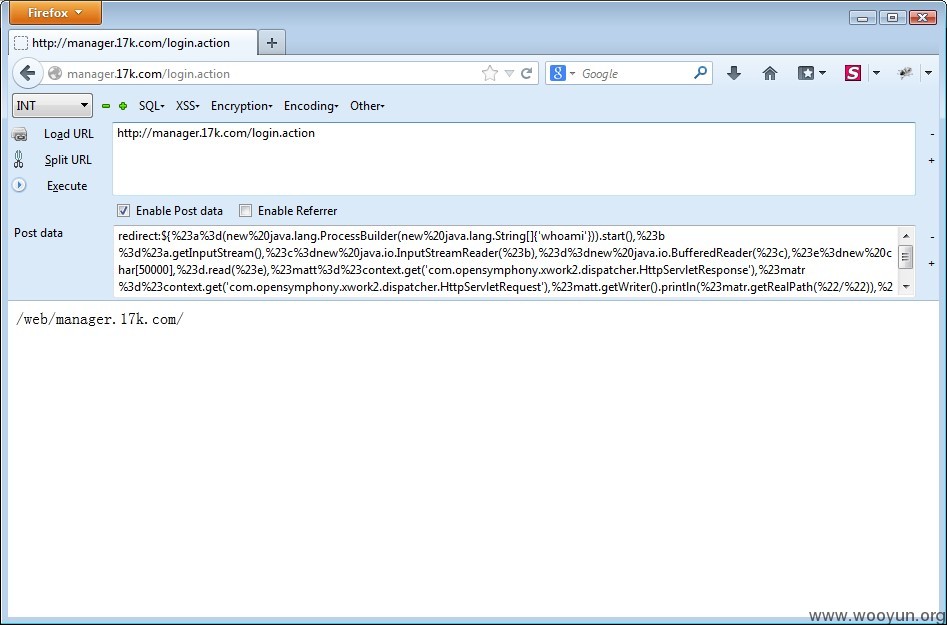Select the manager.17k.com/login.action tab
Image resolution: width=947 pixels, height=625 pixels.
pyautogui.click(x=133, y=43)
